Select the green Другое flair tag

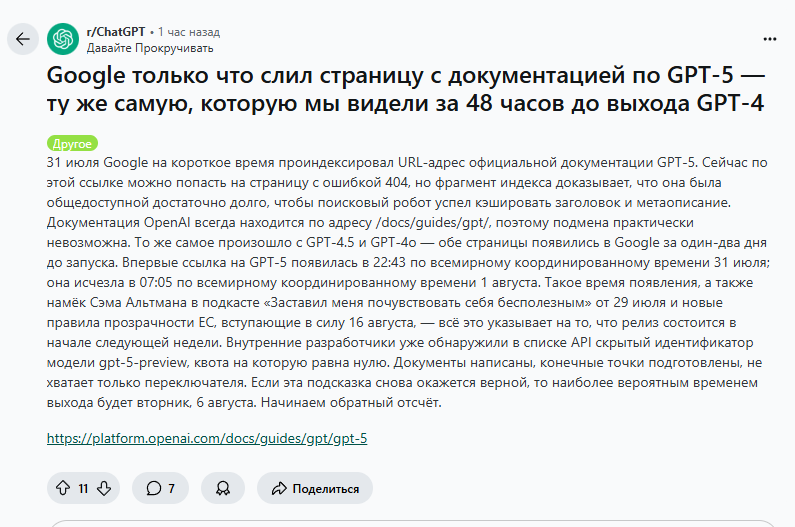tap(72, 144)
